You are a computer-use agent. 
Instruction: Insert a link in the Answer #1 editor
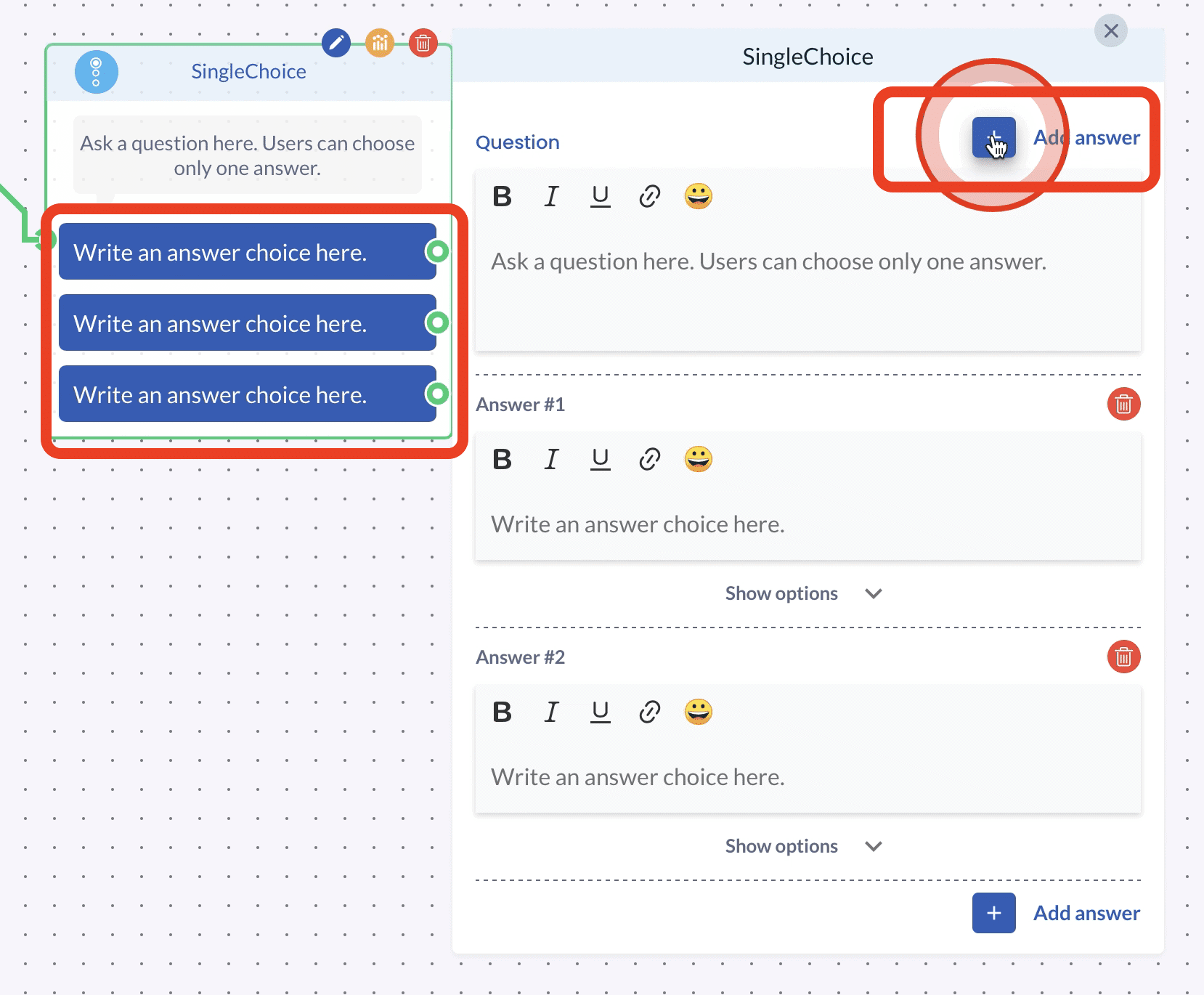pyautogui.click(x=649, y=459)
